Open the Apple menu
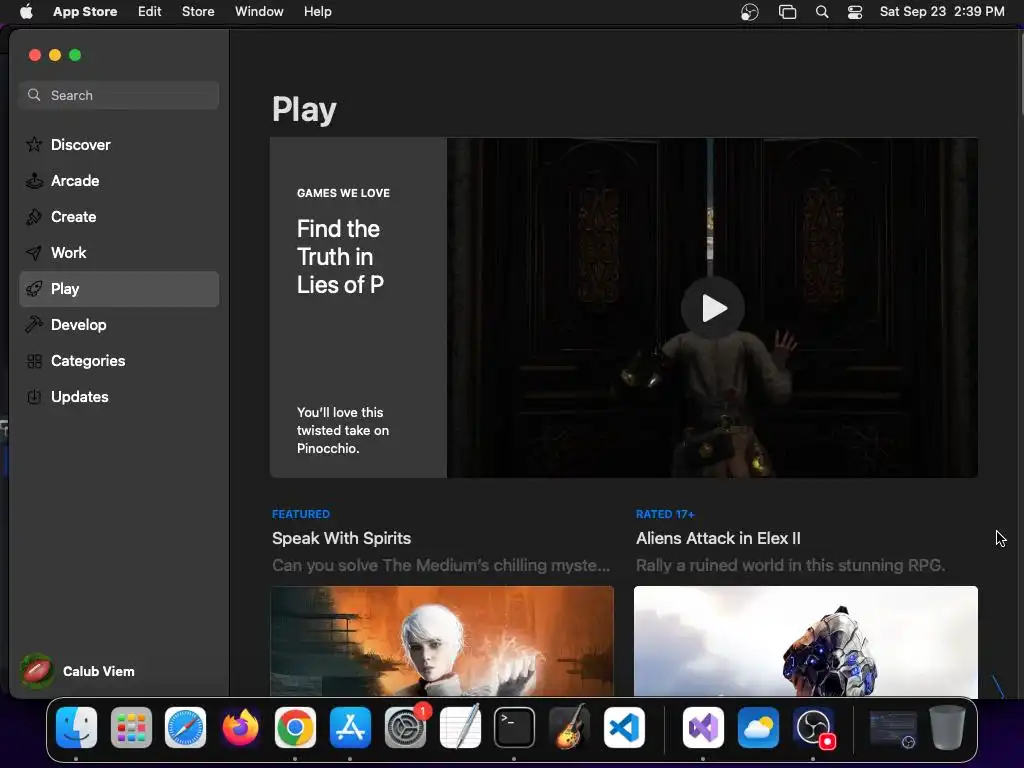The image size is (1024, 768). click(x=26, y=12)
